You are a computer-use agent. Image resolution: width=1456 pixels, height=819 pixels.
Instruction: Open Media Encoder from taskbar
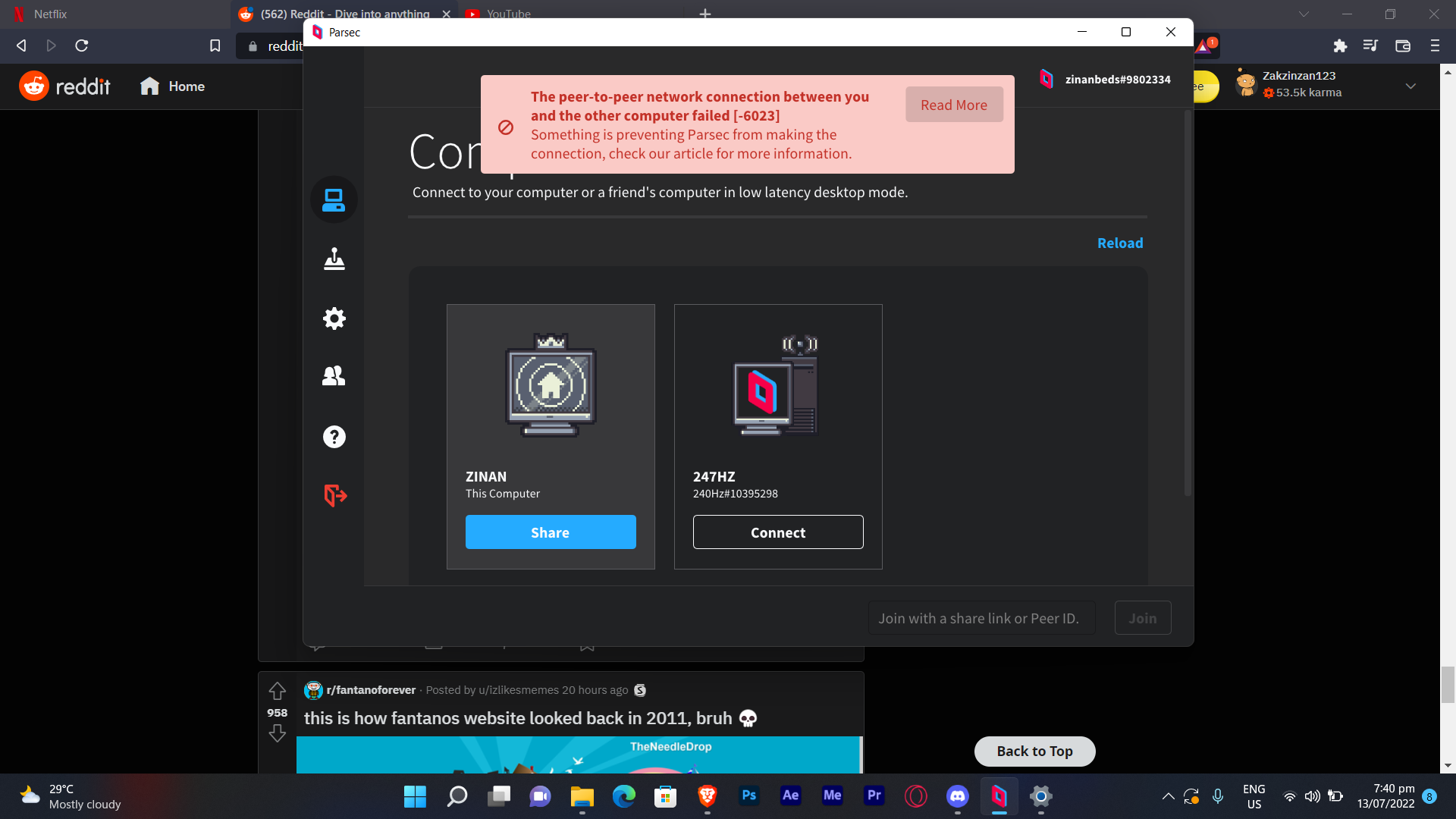point(832,796)
